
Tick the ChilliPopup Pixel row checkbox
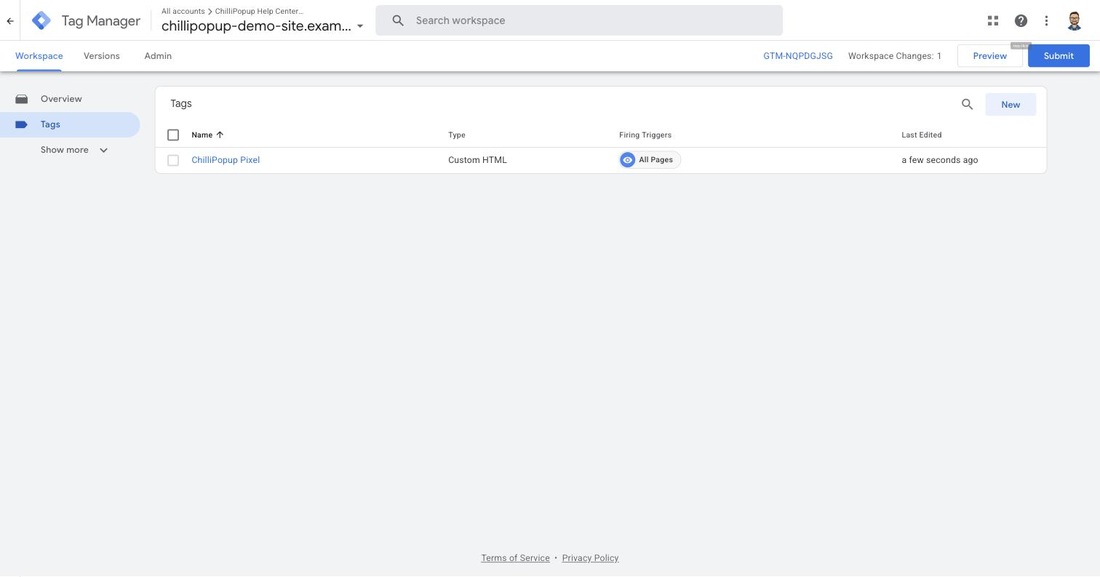(x=173, y=160)
